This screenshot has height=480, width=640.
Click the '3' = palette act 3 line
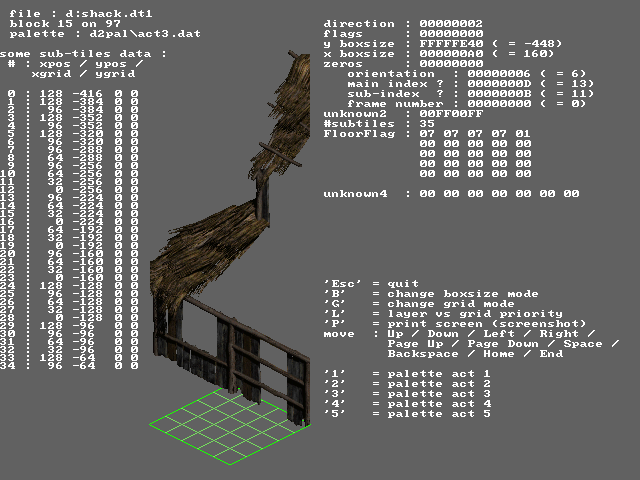[407, 394]
